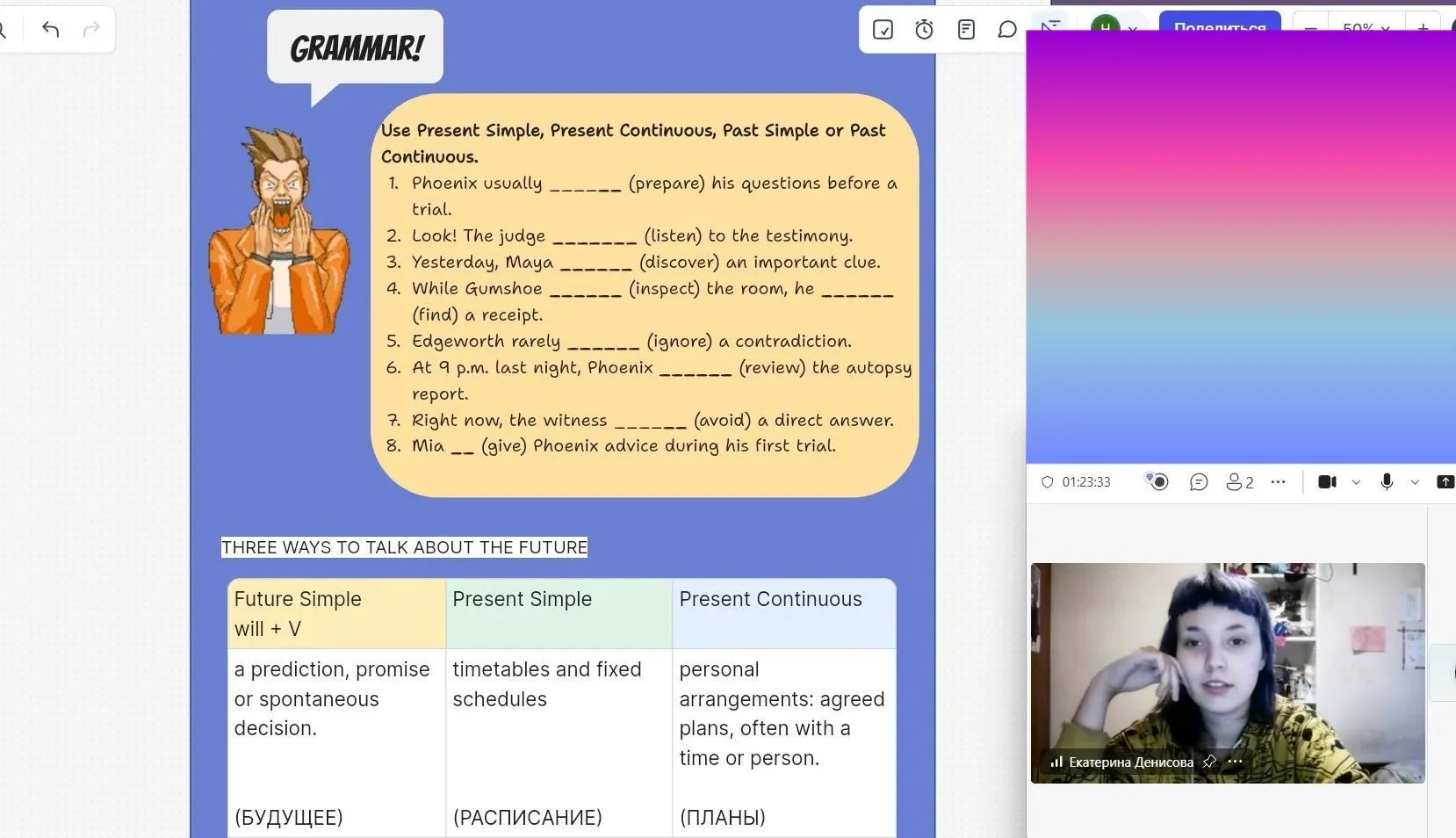The image size is (1456, 838).
Task: Open the 50% zoom level dropdown
Action: [1366, 25]
